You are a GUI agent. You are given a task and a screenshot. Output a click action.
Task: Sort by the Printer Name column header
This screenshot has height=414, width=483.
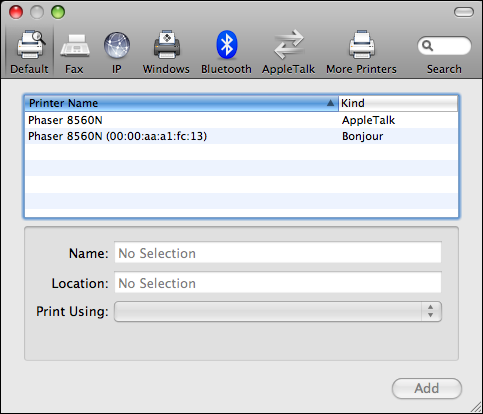[182, 103]
